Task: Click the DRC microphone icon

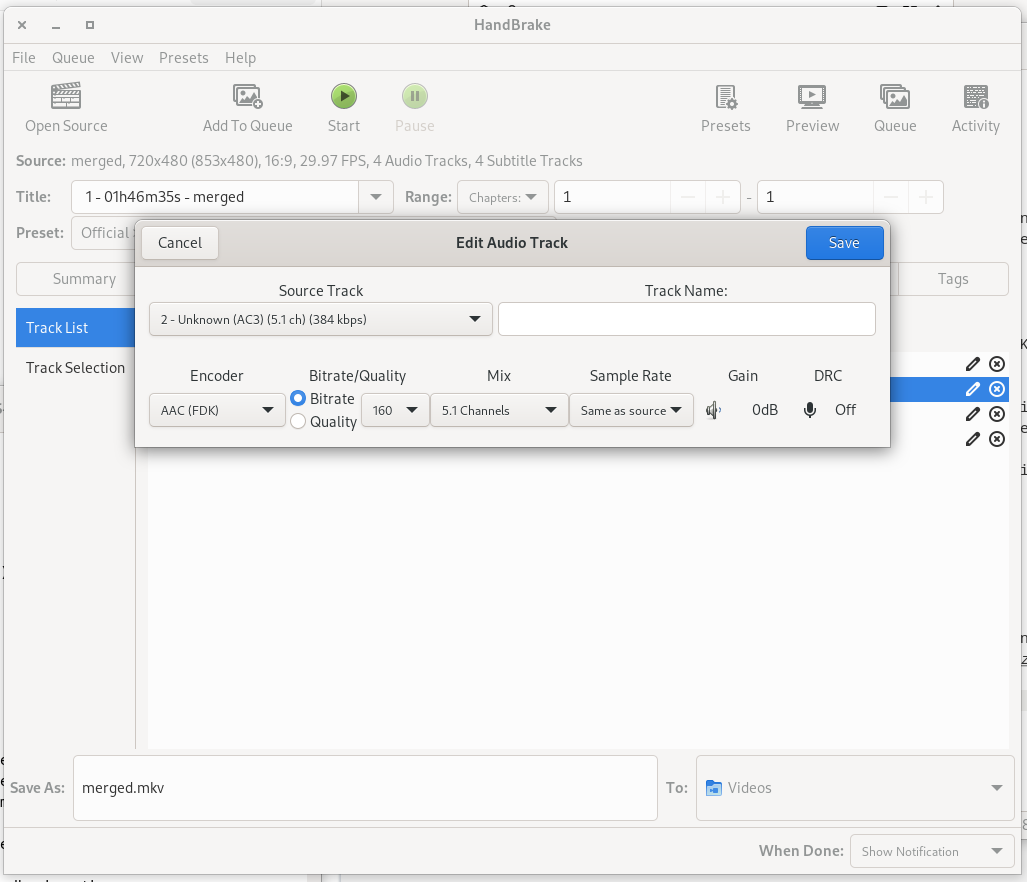Action: pyautogui.click(x=810, y=410)
